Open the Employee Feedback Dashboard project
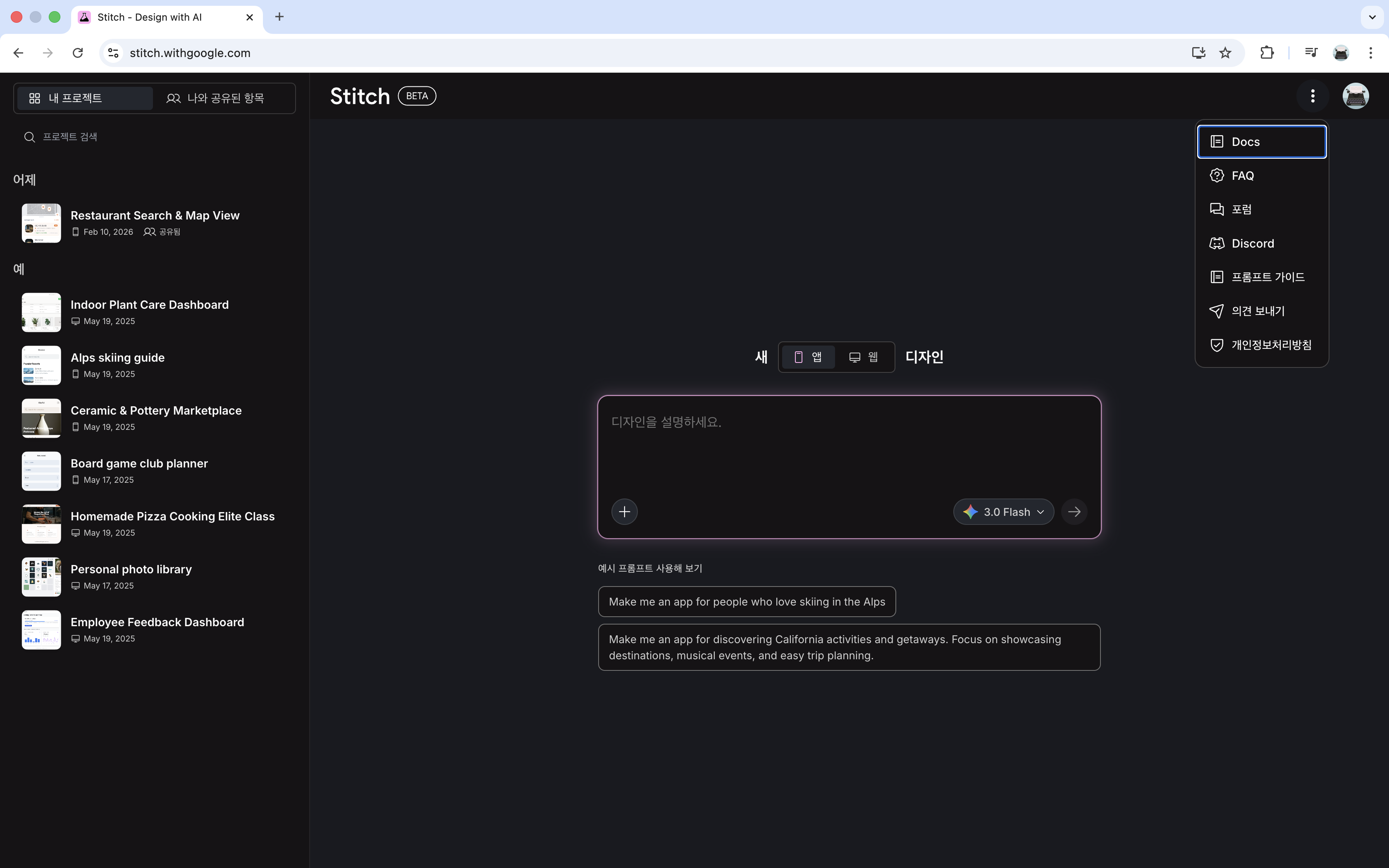This screenshot has height=868, width=1389. tap(155, 630)
